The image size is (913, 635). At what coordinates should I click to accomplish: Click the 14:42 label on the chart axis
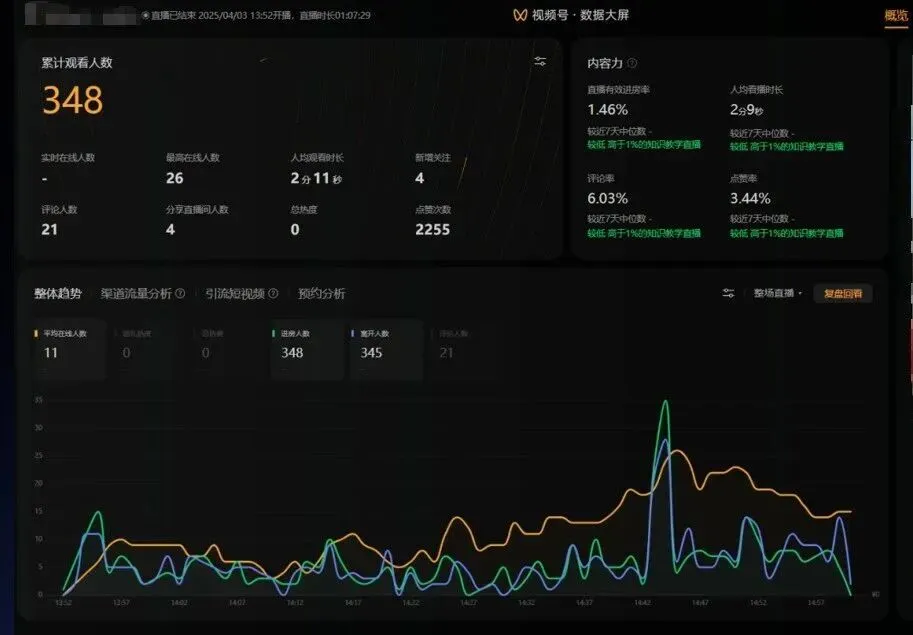642,603
